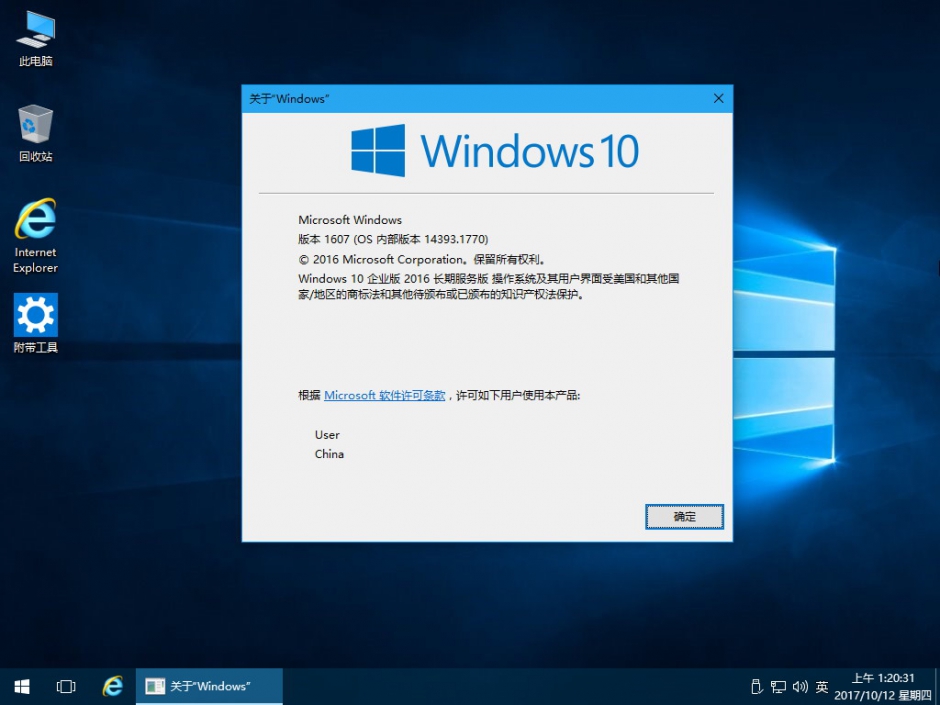Open the Microsoft 软件许可条款 link
Viewport: 940px width, 705px height.
coord(384,395)
